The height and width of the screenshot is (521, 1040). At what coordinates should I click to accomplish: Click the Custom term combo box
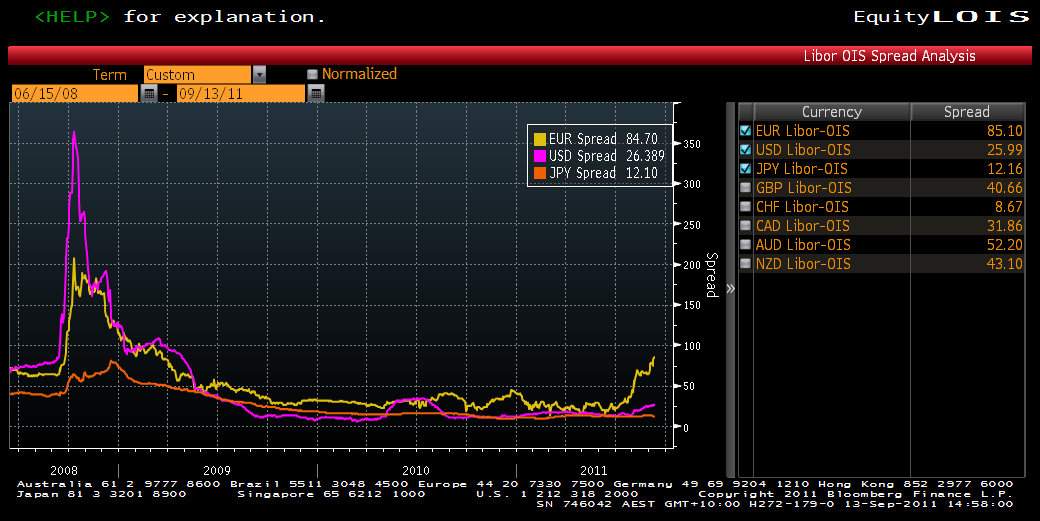pos(197,74)
